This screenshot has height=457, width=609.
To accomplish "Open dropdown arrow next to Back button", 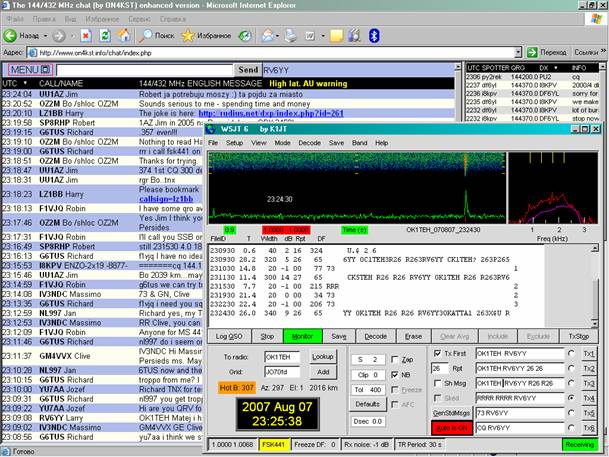I will tap(45, 36).
